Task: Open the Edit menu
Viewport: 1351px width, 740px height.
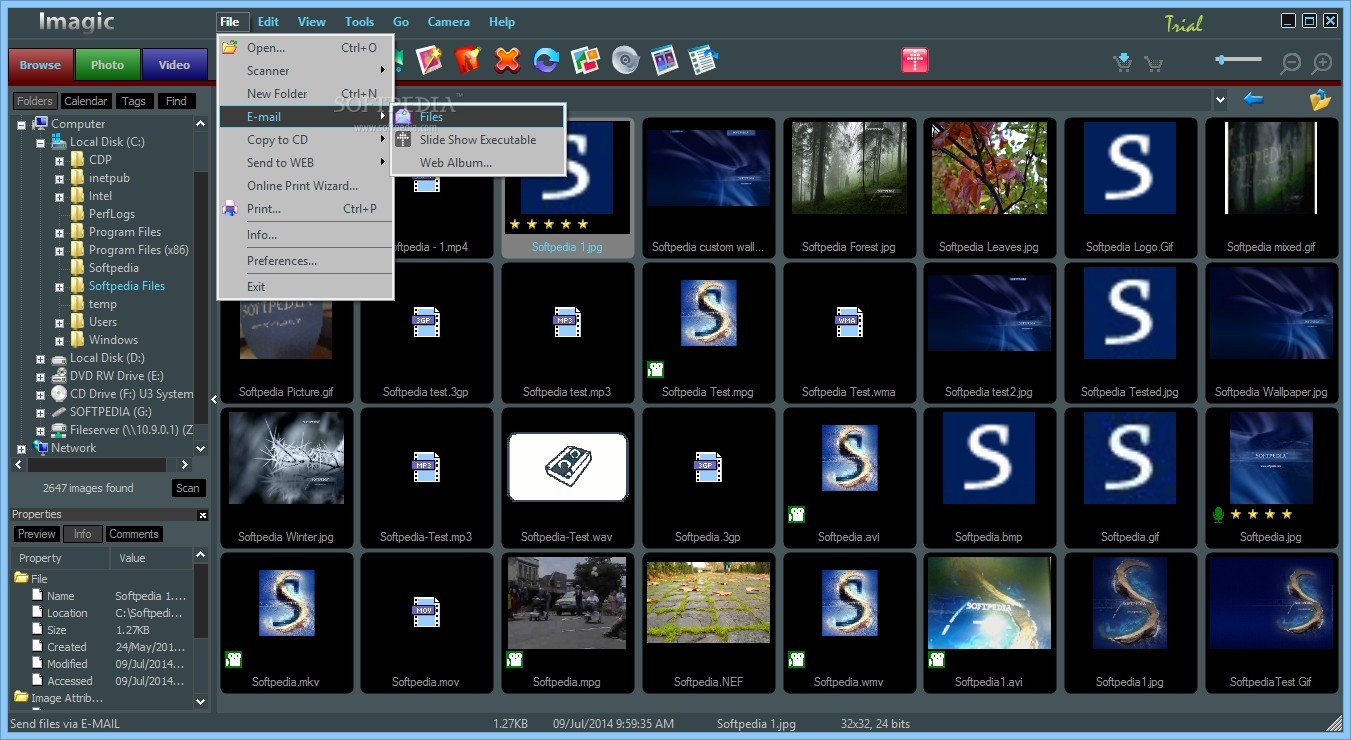Action: tap(268, 22)
